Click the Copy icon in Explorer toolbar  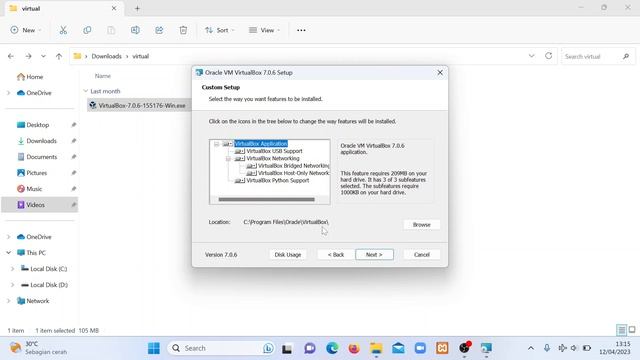tap(87, 30)
